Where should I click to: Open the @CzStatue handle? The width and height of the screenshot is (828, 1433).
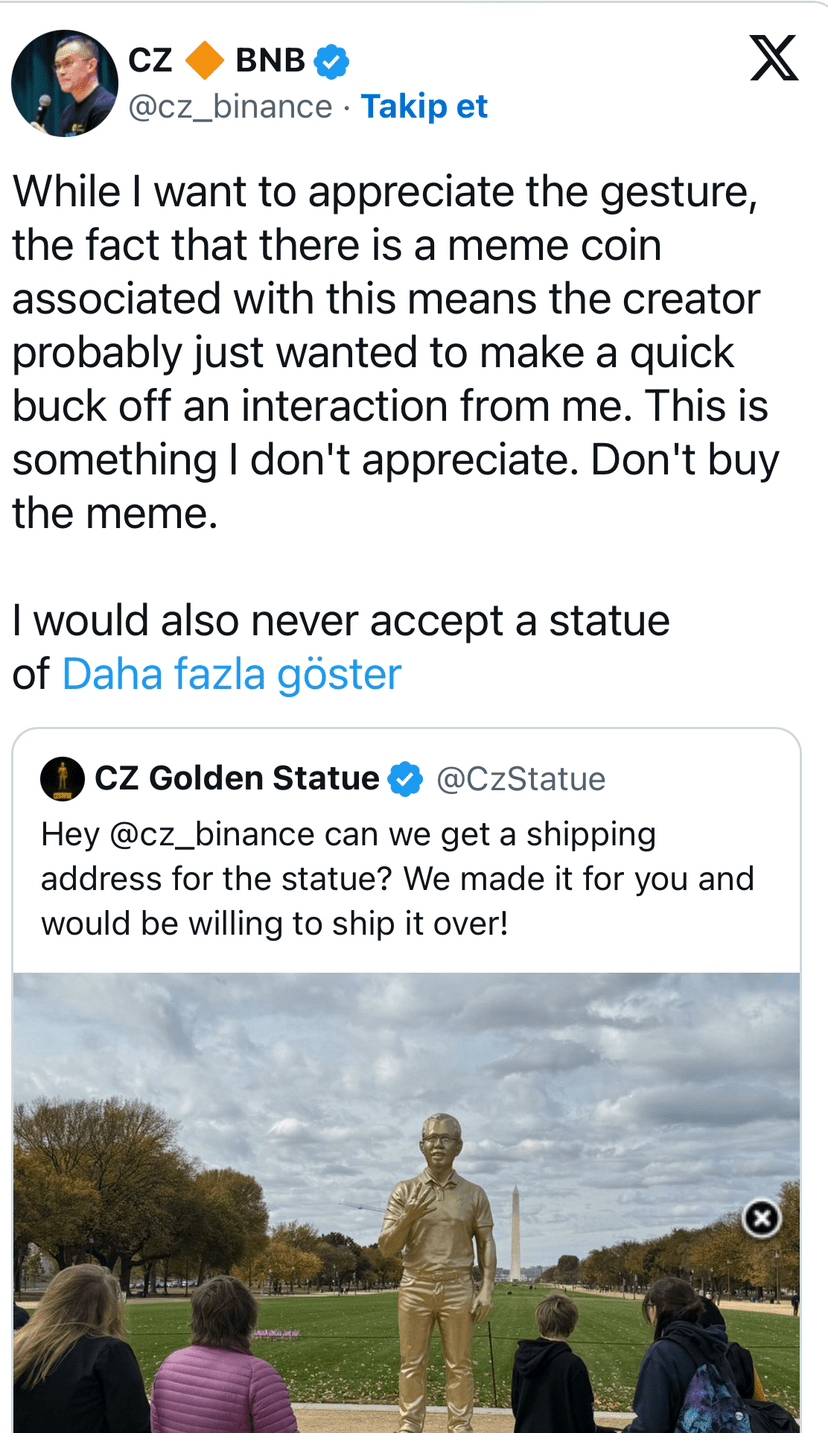click(521, 779)
